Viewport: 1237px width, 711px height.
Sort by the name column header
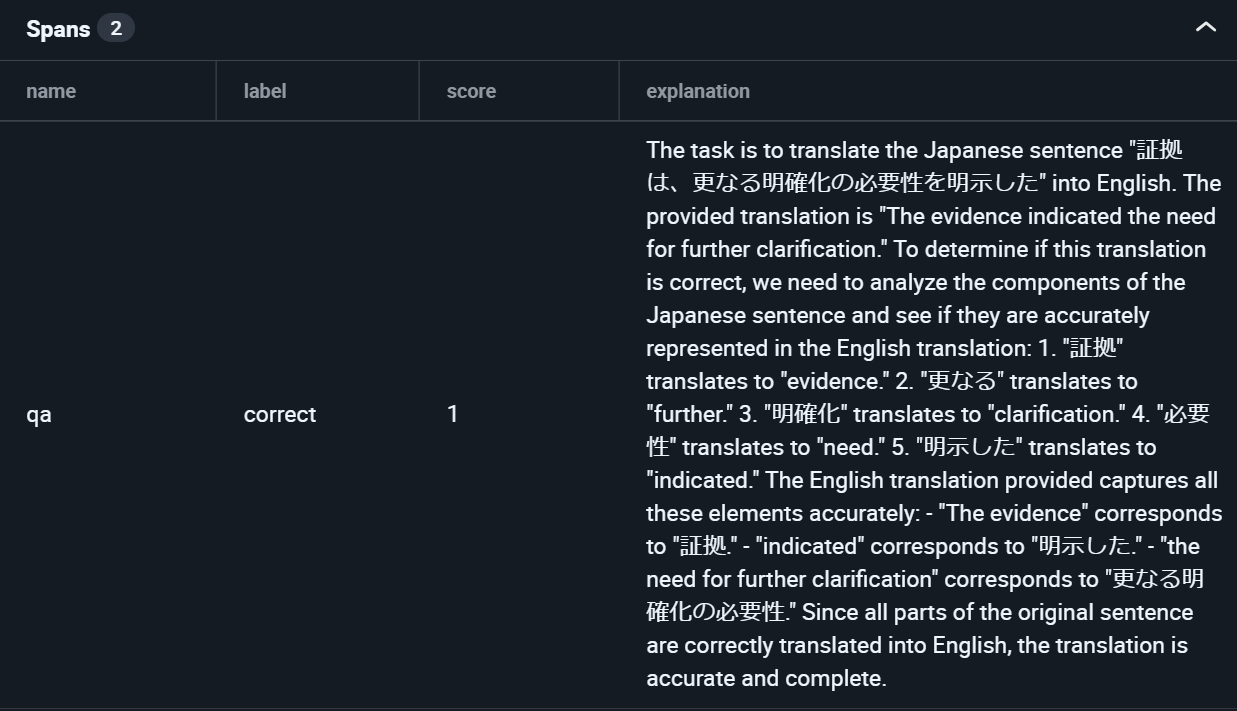tap(51, 91)
